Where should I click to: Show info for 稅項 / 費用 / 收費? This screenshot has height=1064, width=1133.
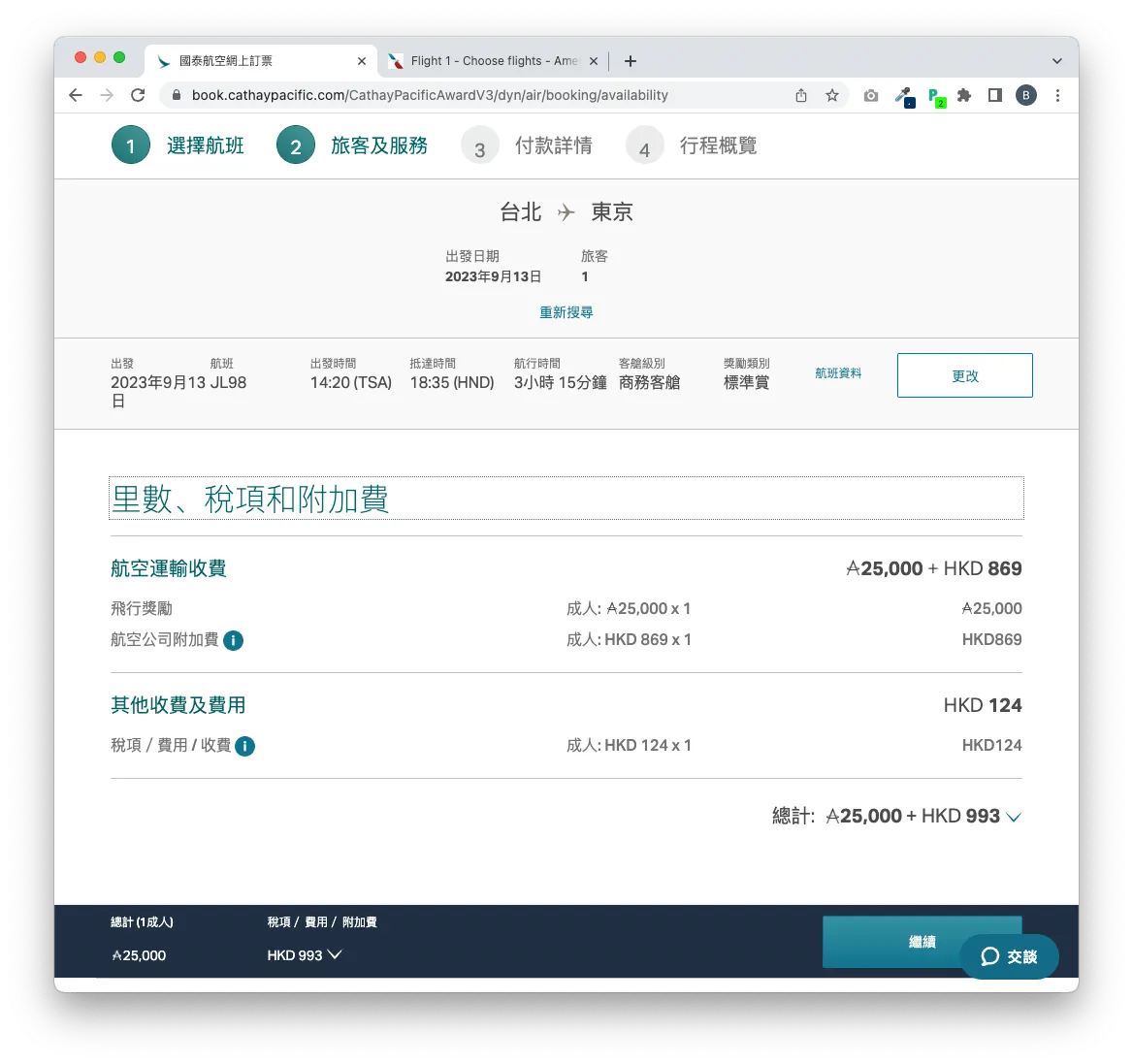coord(245,746)
